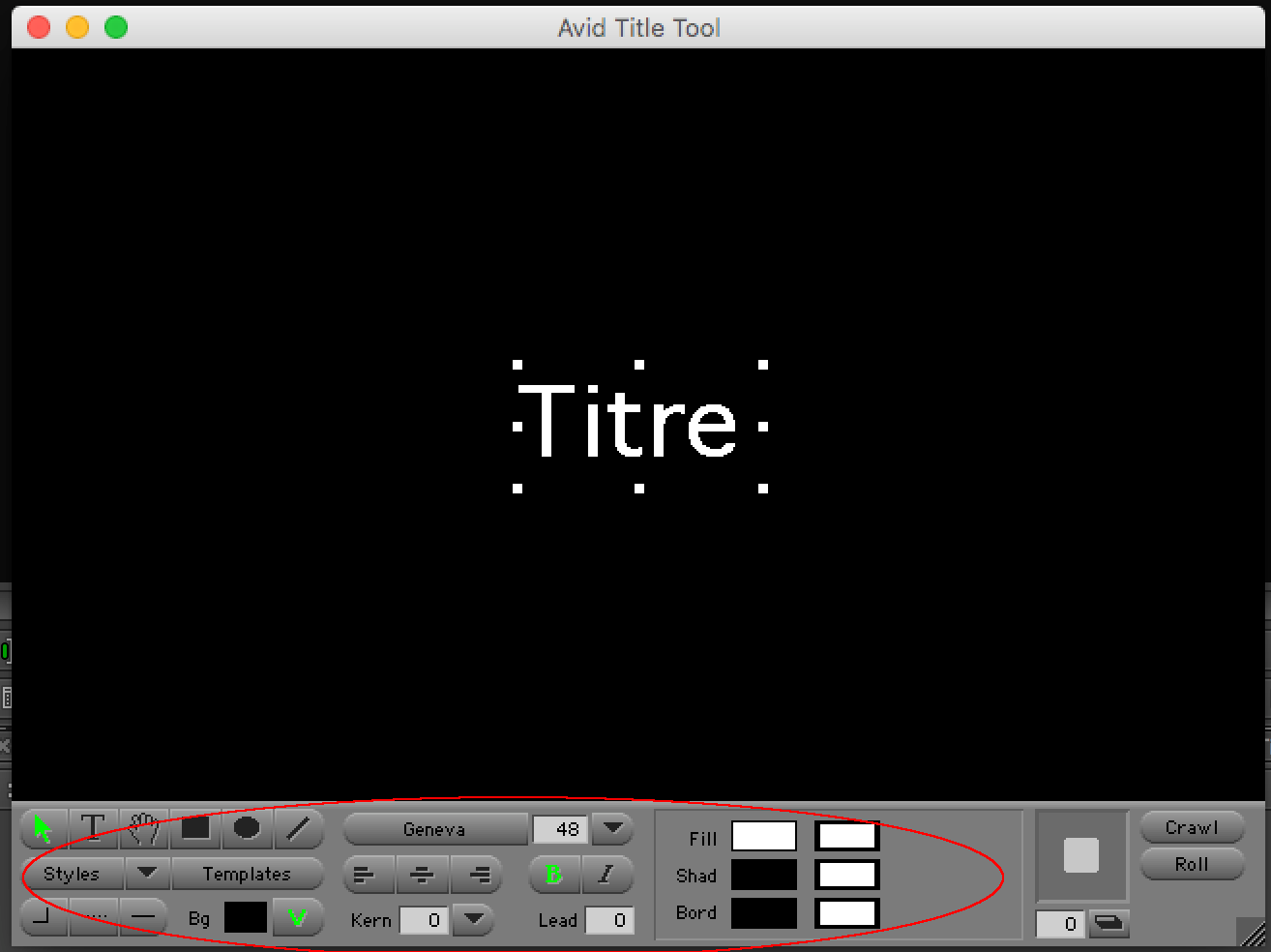The width and height of the screenshot is (1271, 952).
Task: Click the Fill color swatch
Action: click(x=763, y=837)
